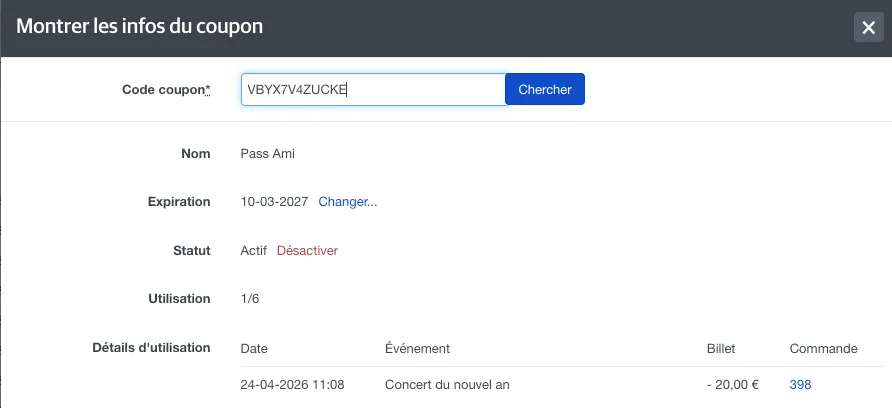The image size is (892, 408).
Task: Click the Commande column header
Action: pyautogui.click(x=823, y=348)
